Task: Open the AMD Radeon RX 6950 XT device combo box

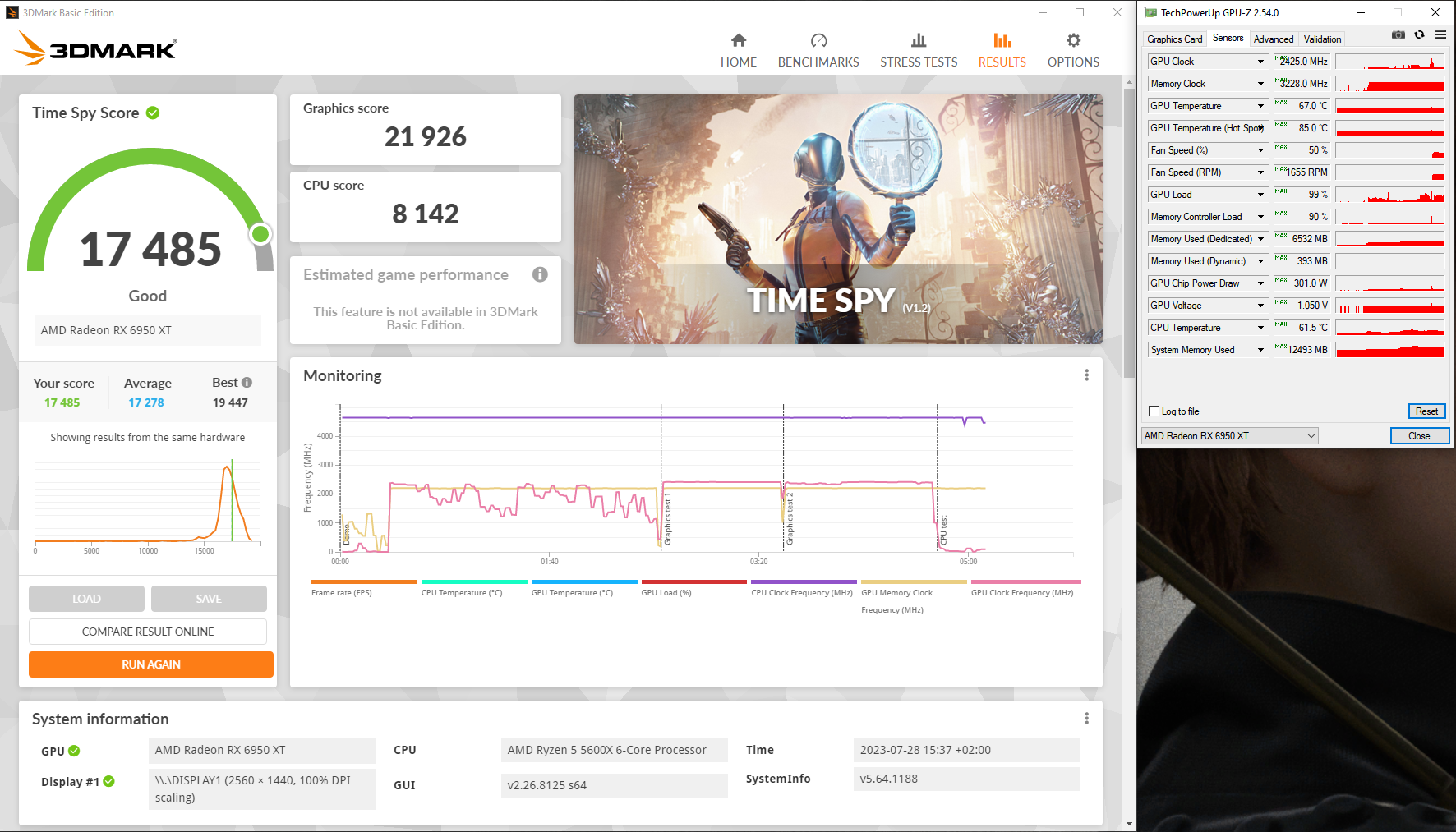Action: tap(1230, 436)
